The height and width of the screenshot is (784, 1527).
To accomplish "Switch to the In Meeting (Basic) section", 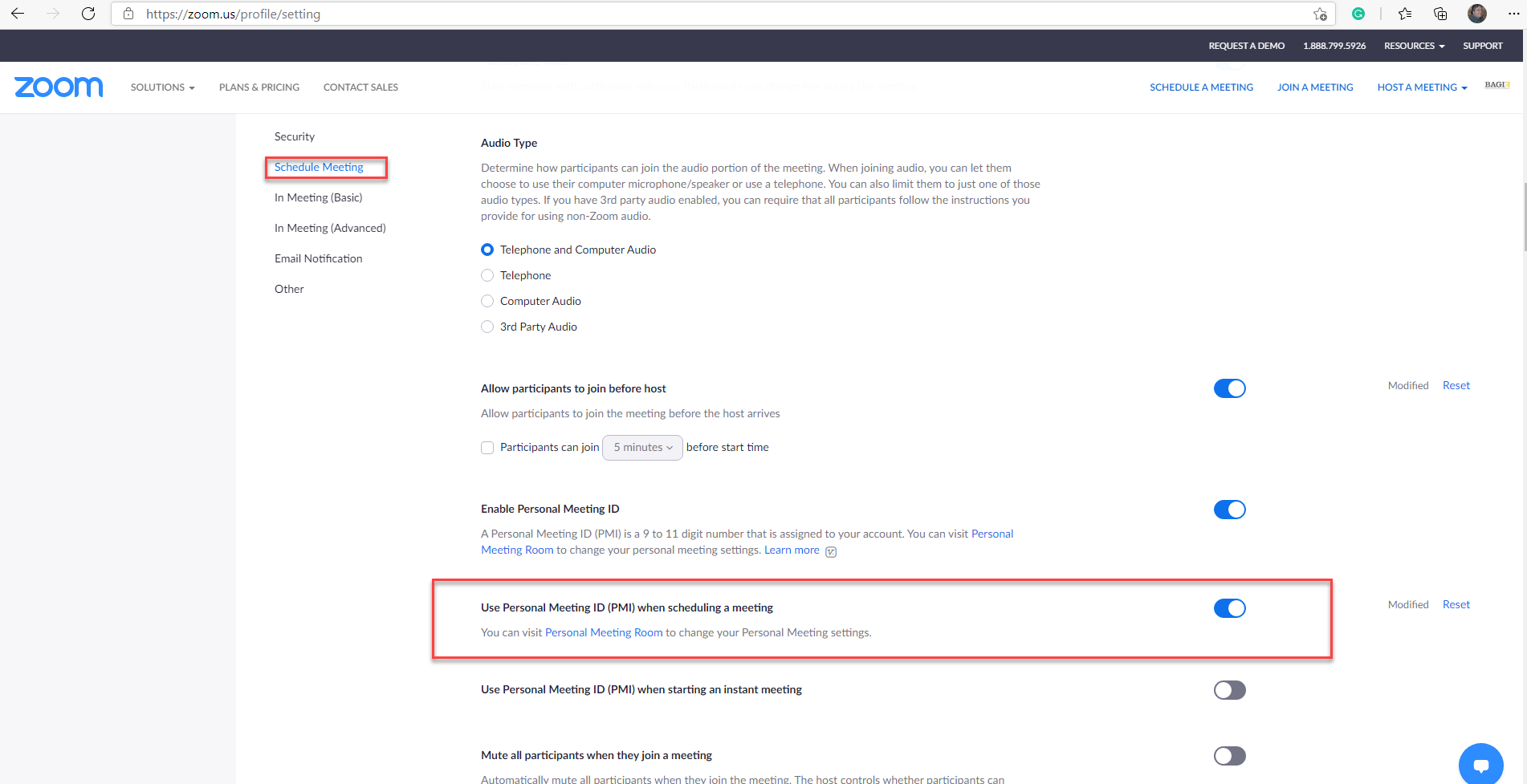I will tap(318, 197).
